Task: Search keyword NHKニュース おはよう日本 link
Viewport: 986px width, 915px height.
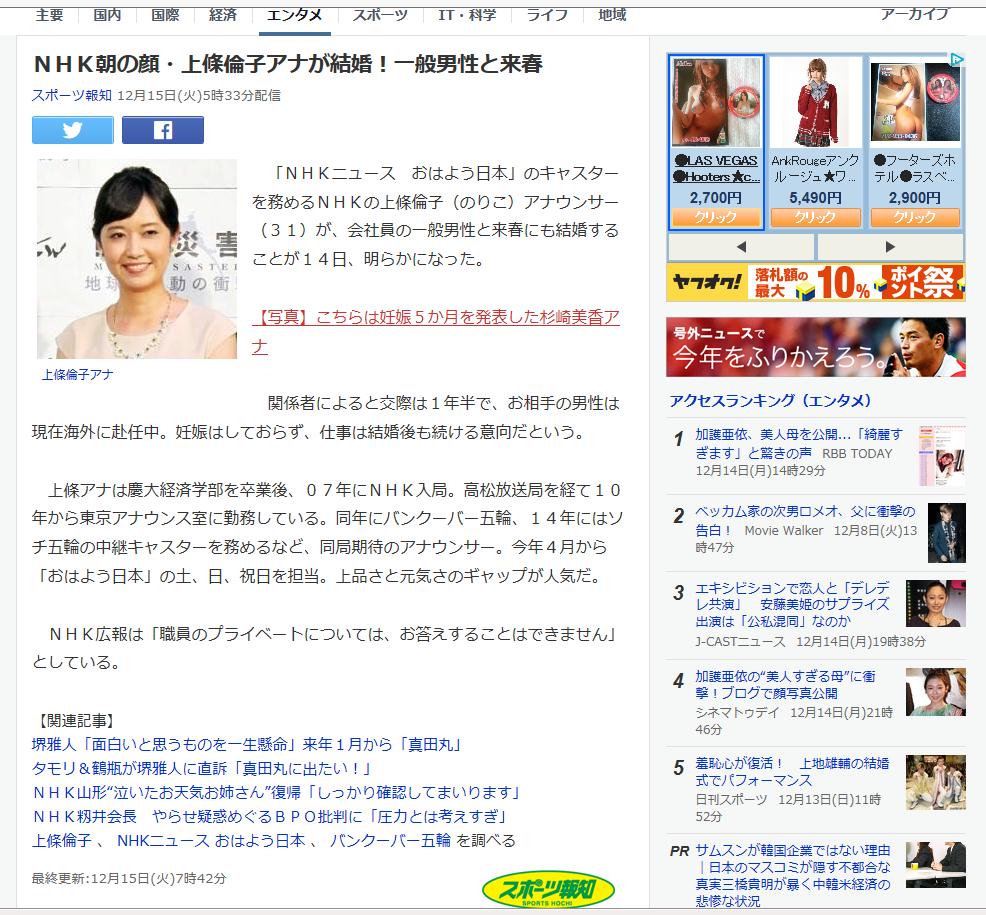Action: tap(211, 841)
